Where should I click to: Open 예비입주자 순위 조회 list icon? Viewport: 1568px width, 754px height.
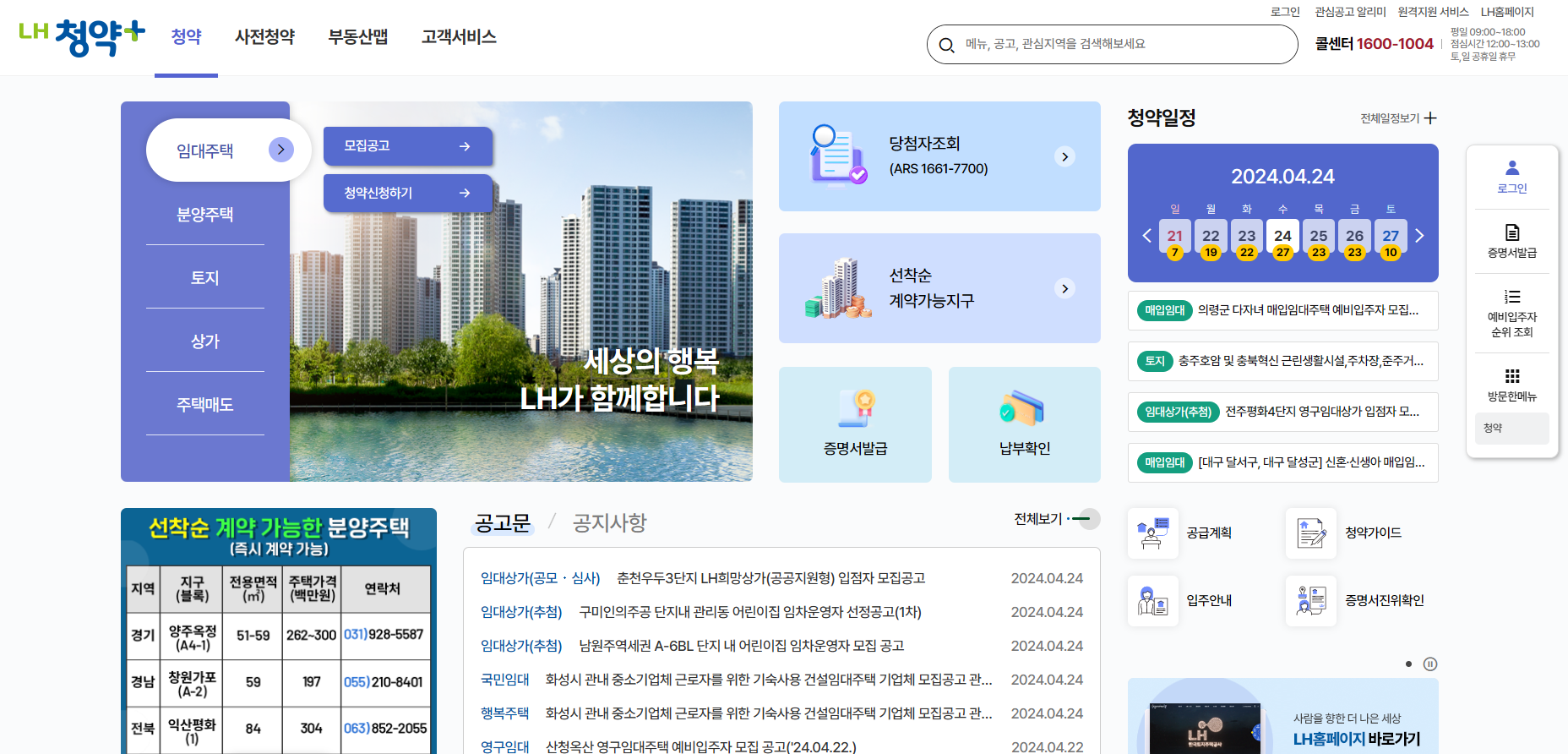click(x=1512, y=297)
